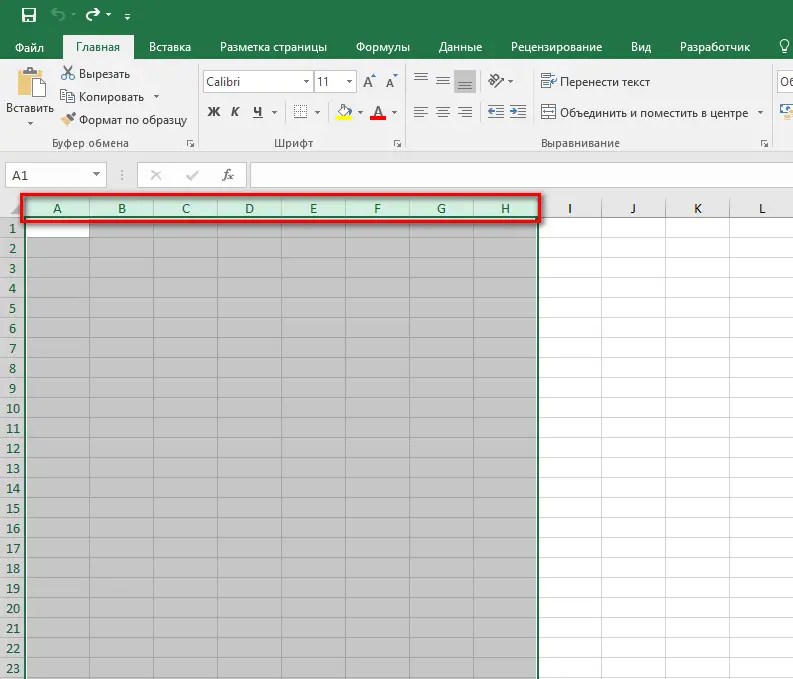
Task: Expand the Borders dropdown arrow
Action: [x=317, y=112]
